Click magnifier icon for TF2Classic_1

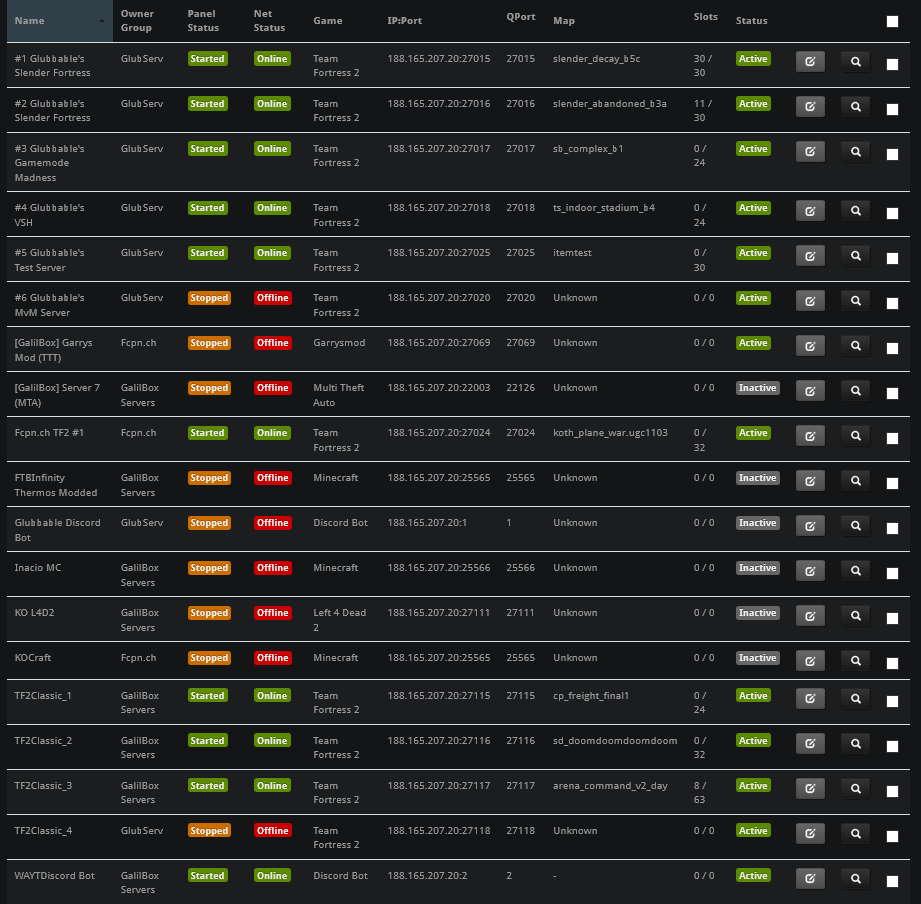[856, 698]
